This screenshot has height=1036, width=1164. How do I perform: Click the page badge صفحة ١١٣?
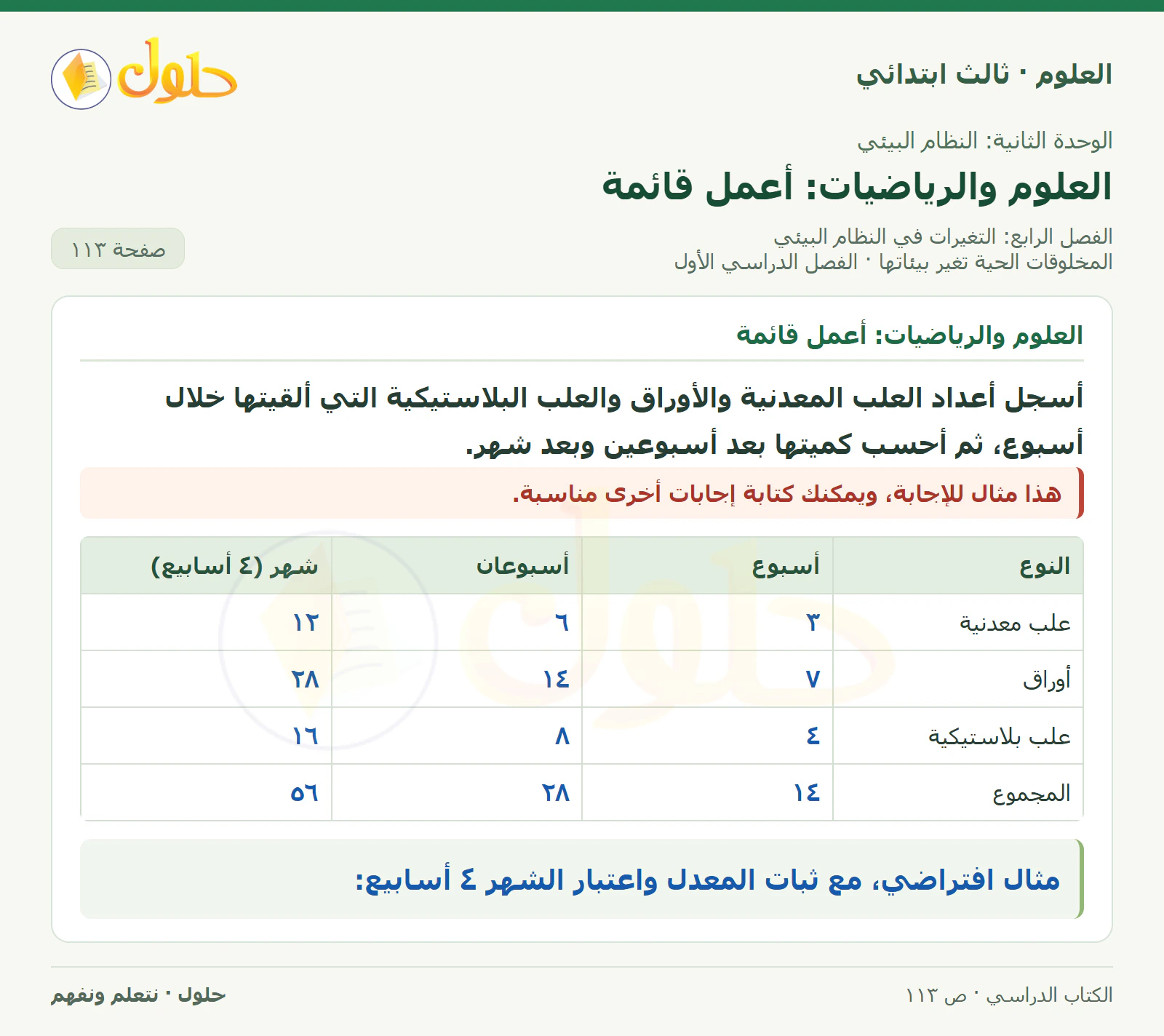[x=118, y=249]
